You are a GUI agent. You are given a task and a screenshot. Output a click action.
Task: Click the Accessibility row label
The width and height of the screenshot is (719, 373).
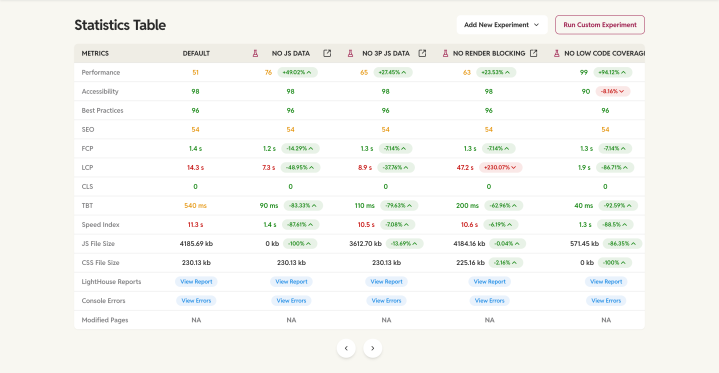point(100,91)
